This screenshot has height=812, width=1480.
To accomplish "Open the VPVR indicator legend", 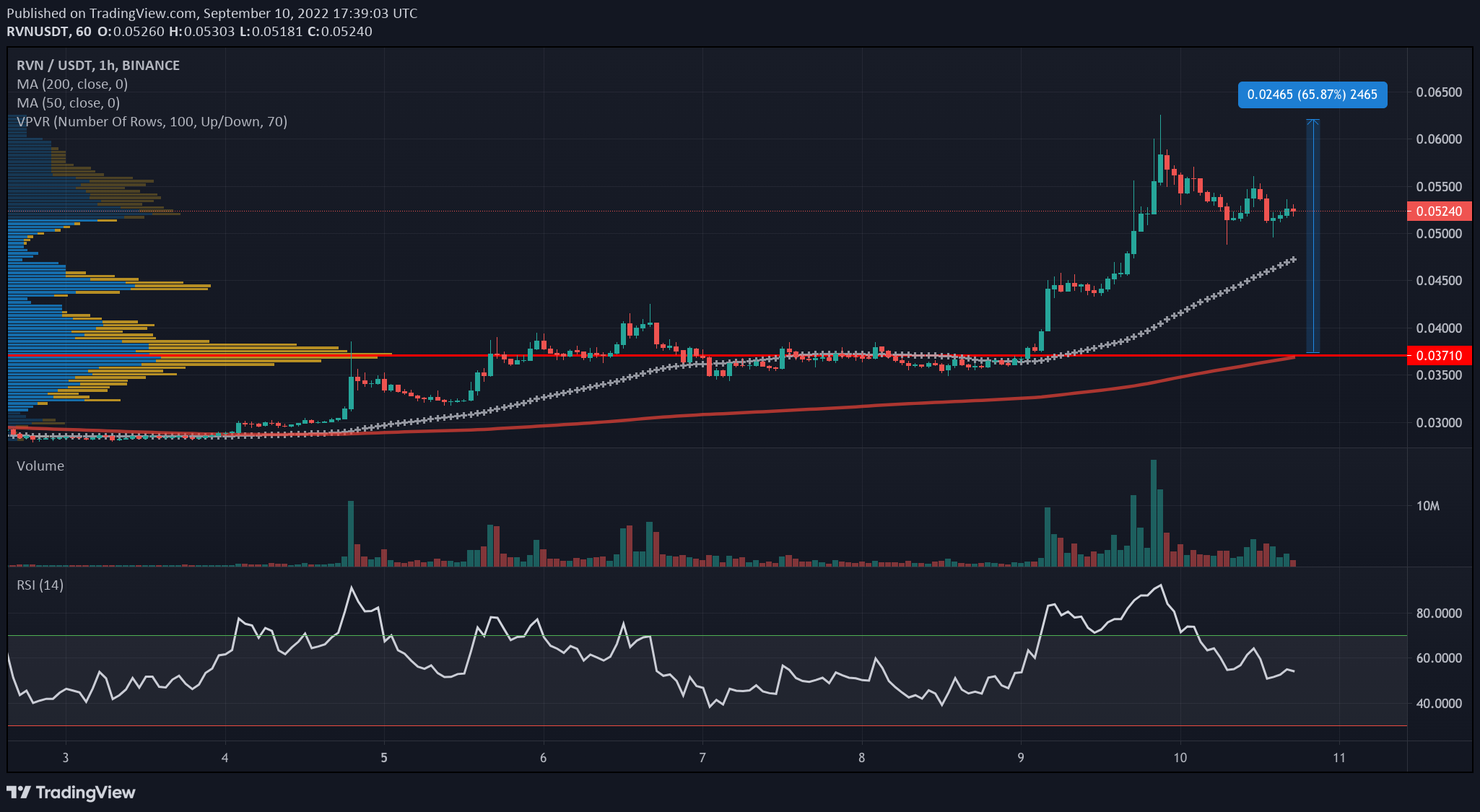I will click(x=152, y=121).
